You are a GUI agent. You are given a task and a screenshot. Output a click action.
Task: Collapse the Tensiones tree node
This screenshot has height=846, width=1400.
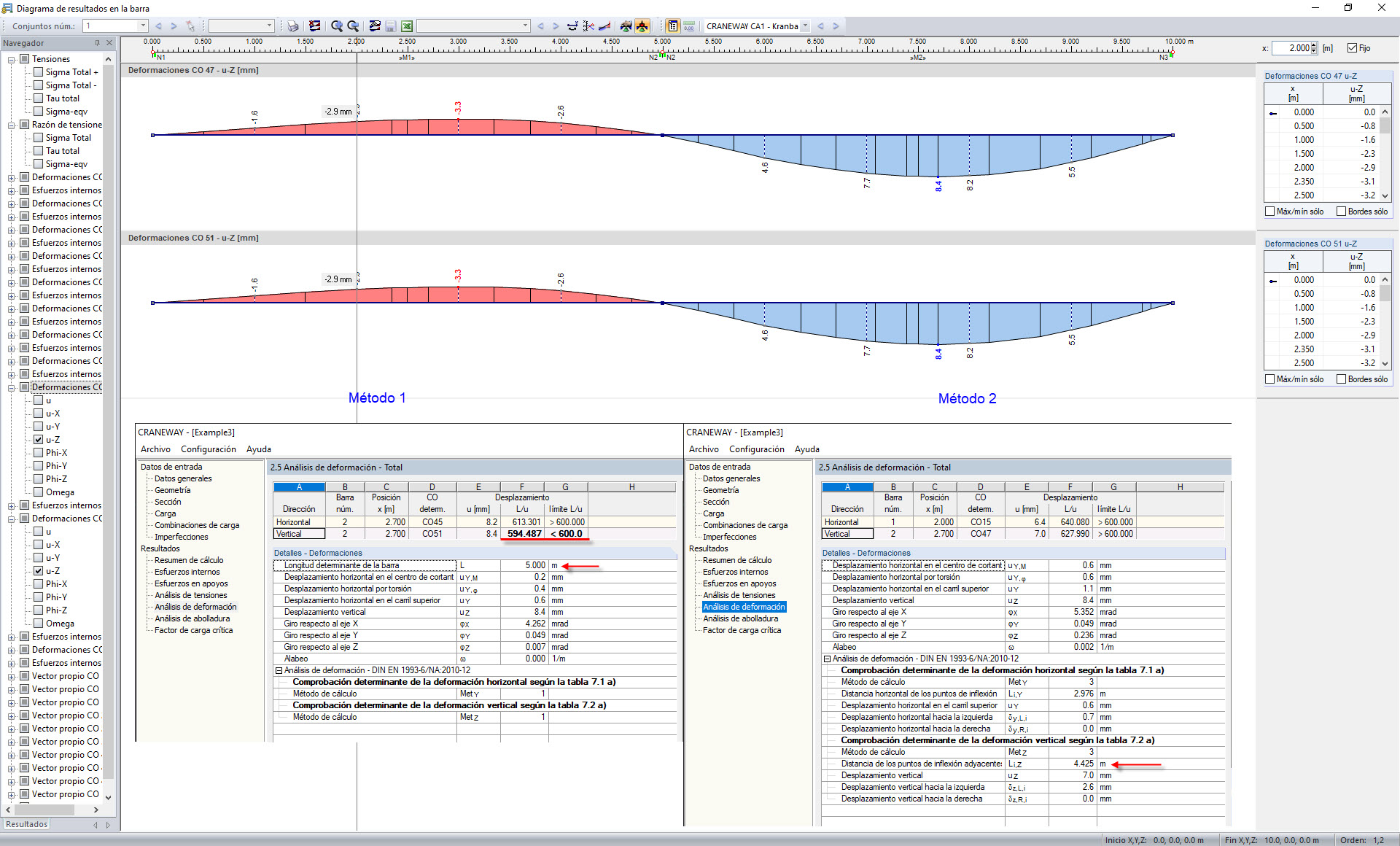click(12, 59)
